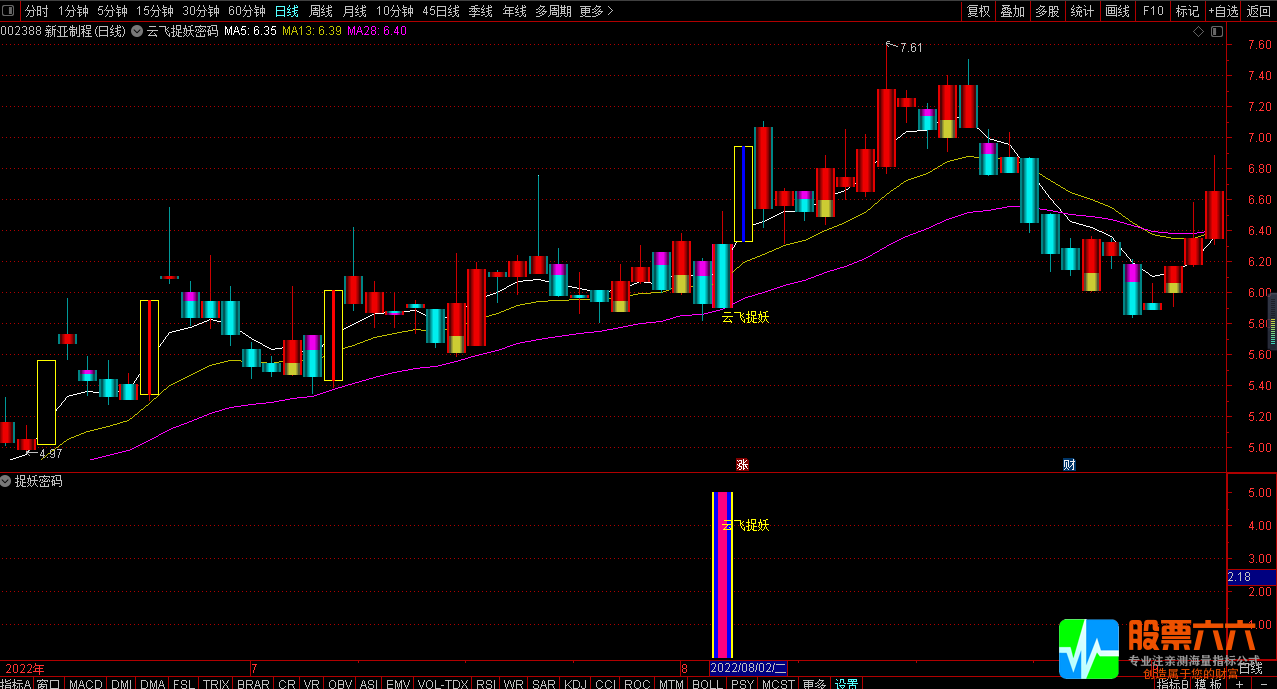Add the stock with +自选 button
This screenshot has width=1277, height=689.
click(x=1222, y=11)
